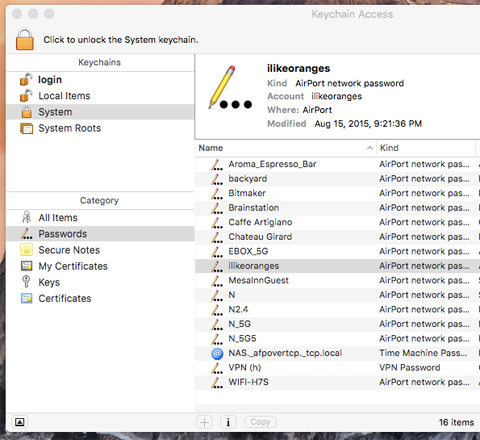This screenshot has width=480, height=440.
Task: Click the pencil icon beside Aroma_Espresso_Bar
Action: click(217, 164)
